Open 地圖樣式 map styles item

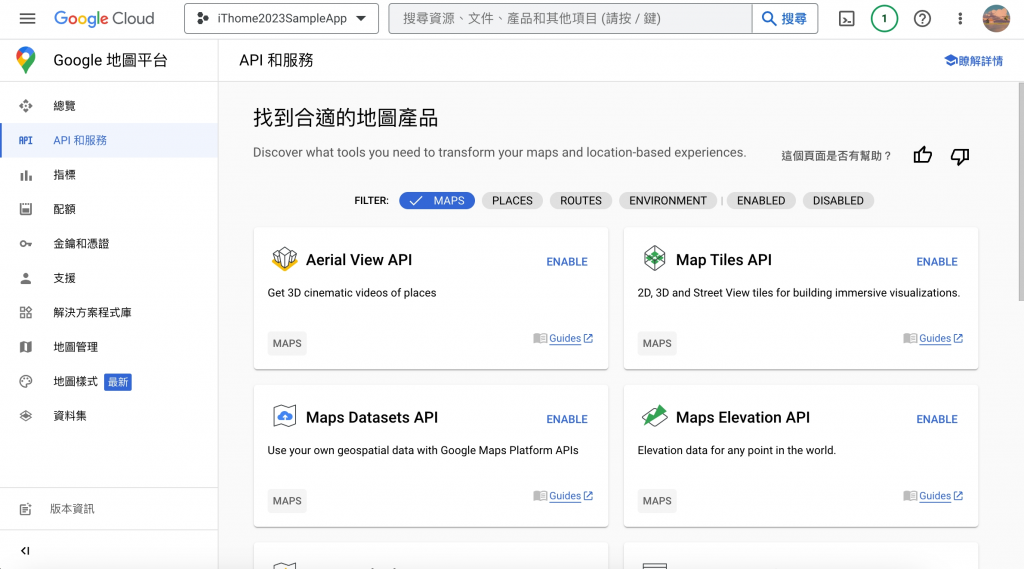pyautogui.click(x=109, y=382)
